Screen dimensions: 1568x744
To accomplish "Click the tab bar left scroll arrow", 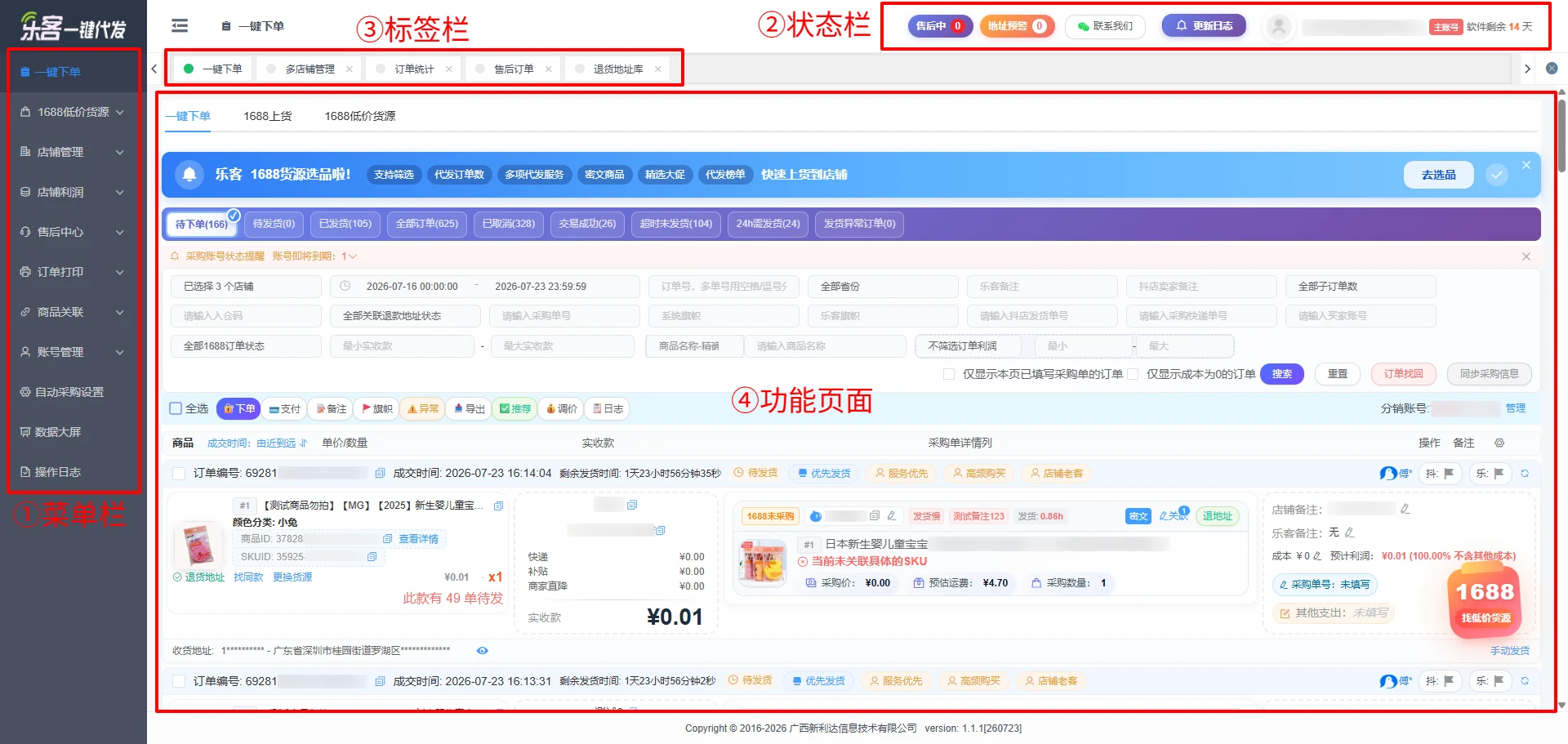I will (x=154, y=69).
